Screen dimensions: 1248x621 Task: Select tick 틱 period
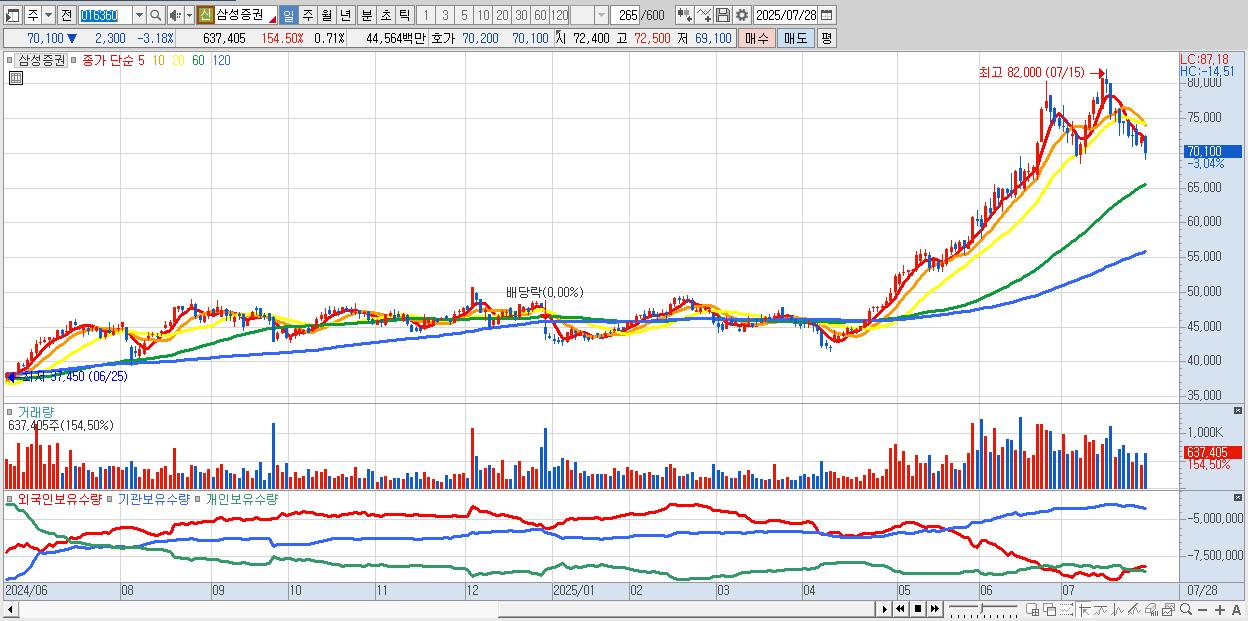[x=403, y=15]
